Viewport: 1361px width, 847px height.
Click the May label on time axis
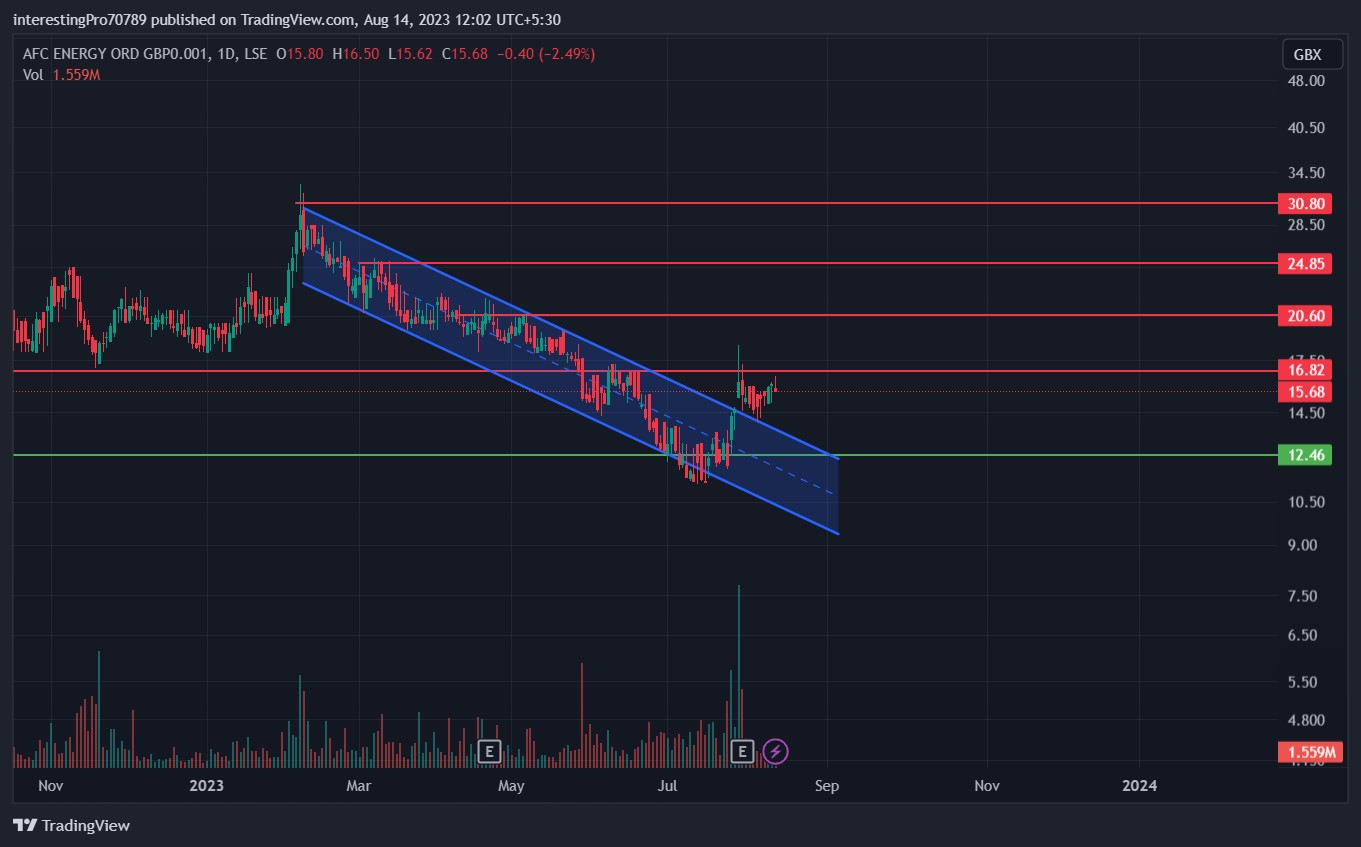tap(511, 786)
